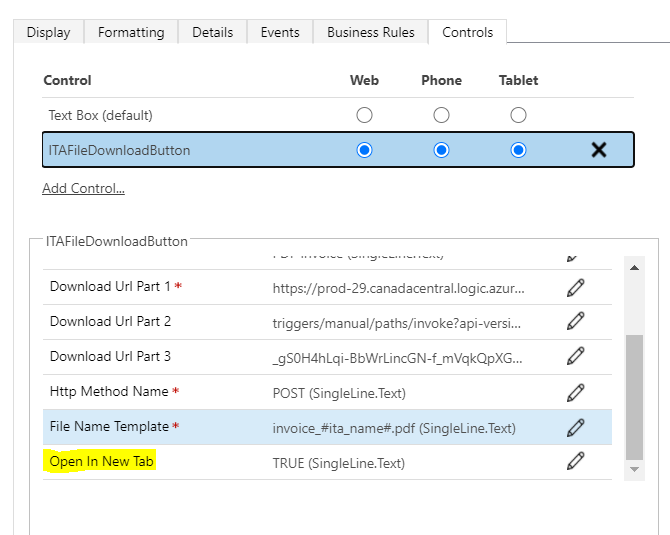Click the TRUE (SingleLine.Text) value
The width and height of the screenshot is (670, 535).
point(339,463)
